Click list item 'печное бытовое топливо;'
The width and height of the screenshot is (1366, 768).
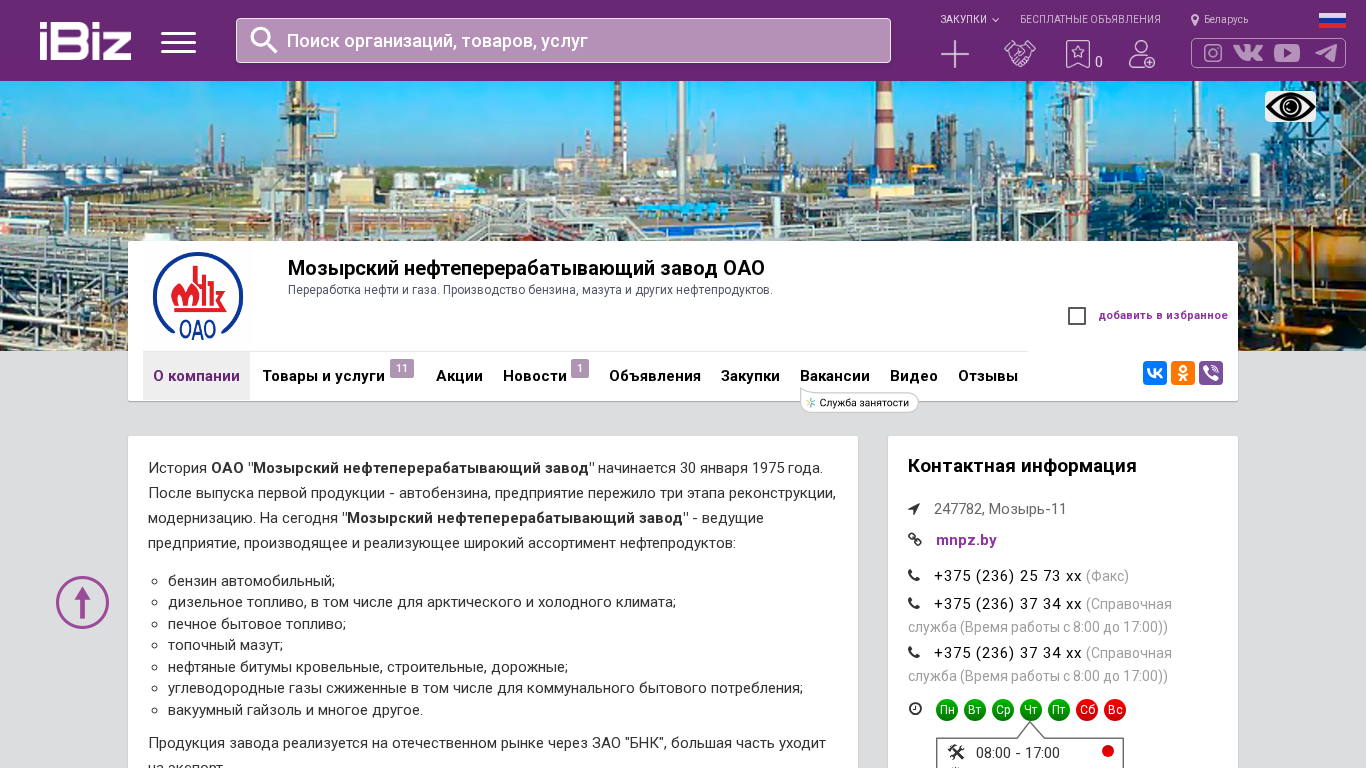coord(257,624)
